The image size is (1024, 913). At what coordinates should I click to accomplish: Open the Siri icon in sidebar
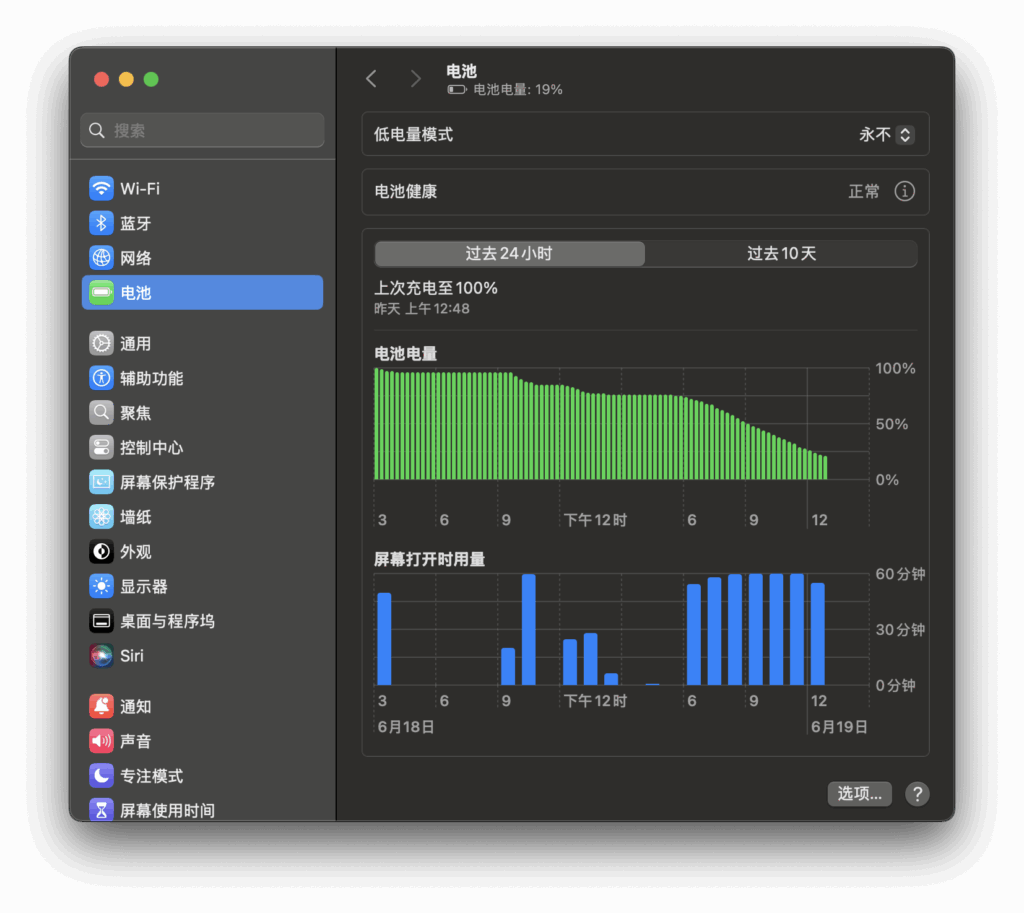(x=101, y=656)
